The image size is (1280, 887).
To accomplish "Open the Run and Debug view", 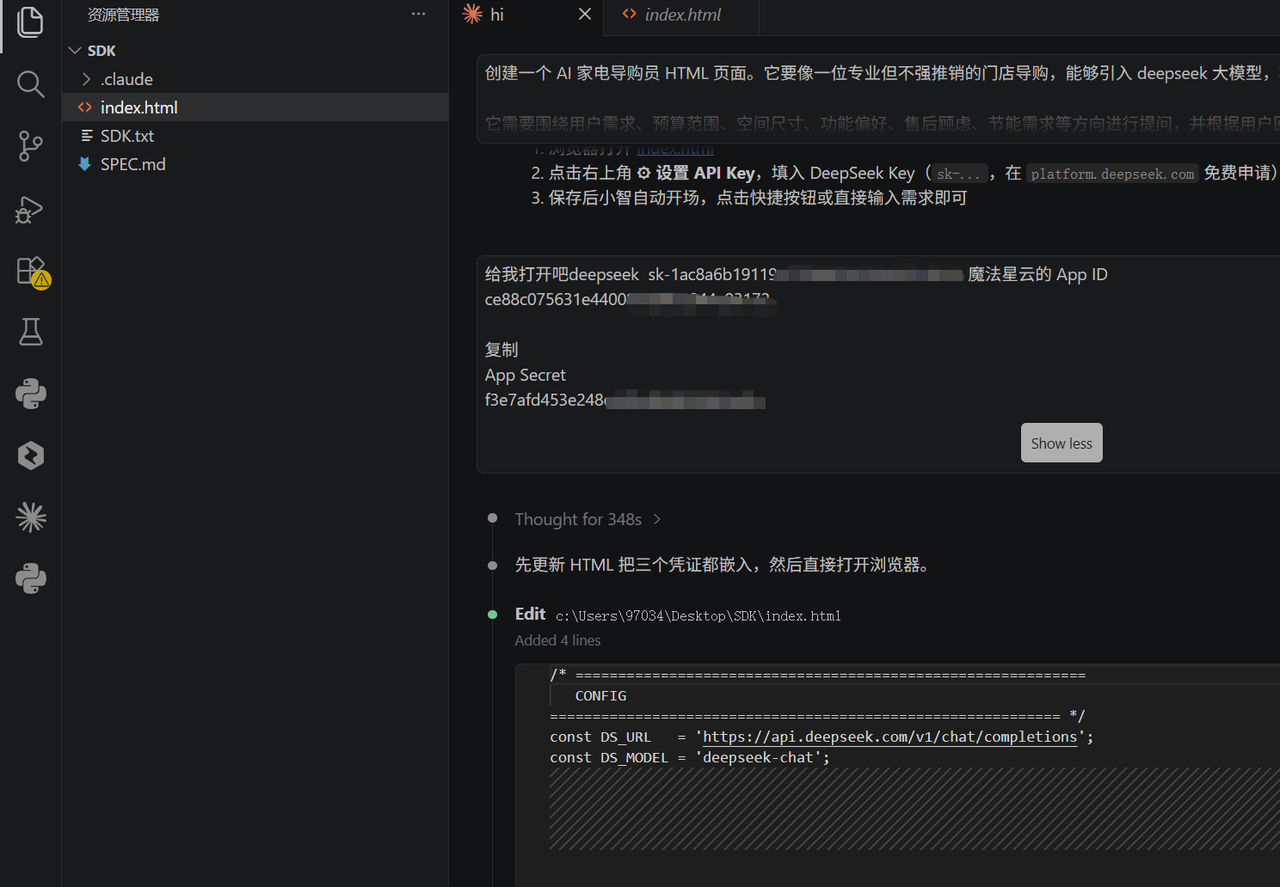I will point(30,209).
